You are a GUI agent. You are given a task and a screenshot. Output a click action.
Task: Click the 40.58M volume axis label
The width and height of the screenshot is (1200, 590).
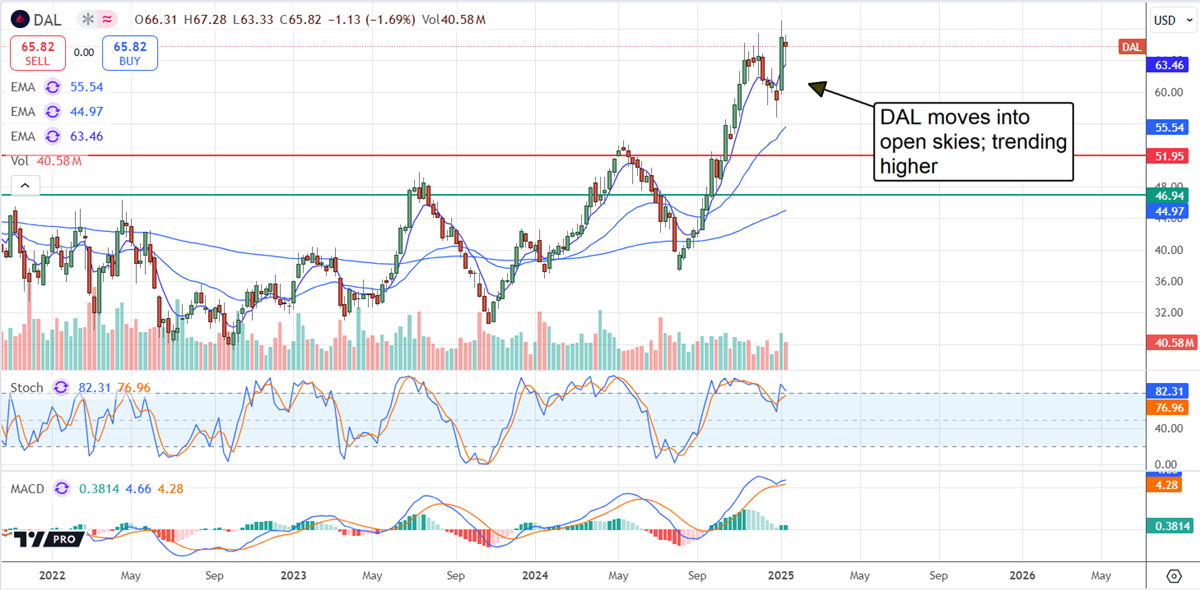point(1170,343)
